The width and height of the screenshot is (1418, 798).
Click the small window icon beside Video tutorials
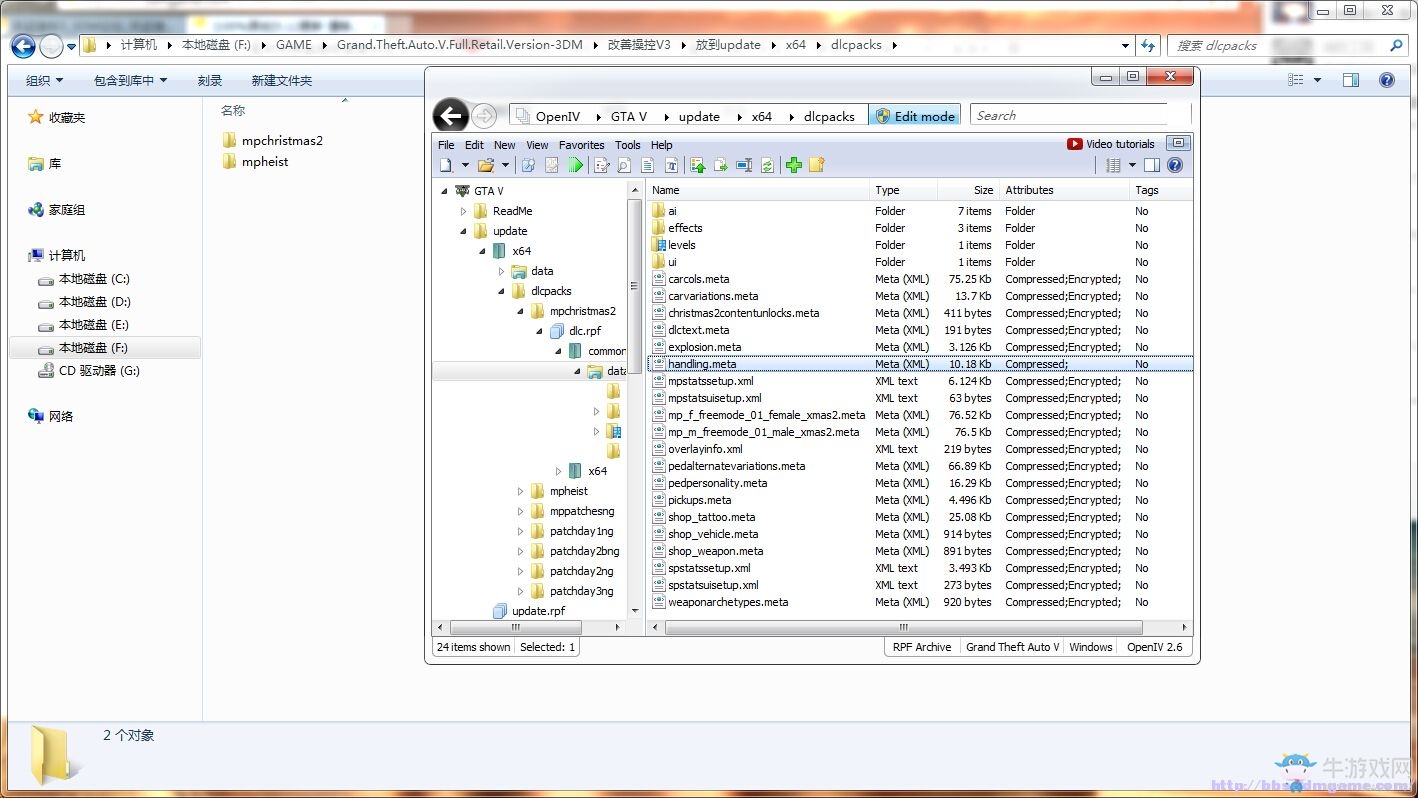coord(1178,143)
